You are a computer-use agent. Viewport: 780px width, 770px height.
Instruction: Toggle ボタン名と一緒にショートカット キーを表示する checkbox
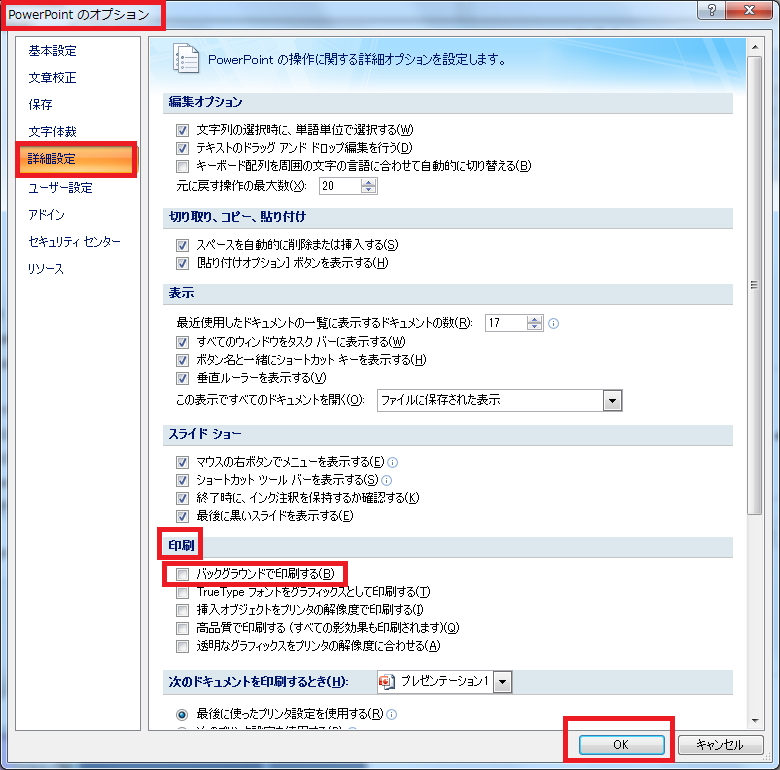[x=183, y=360]
